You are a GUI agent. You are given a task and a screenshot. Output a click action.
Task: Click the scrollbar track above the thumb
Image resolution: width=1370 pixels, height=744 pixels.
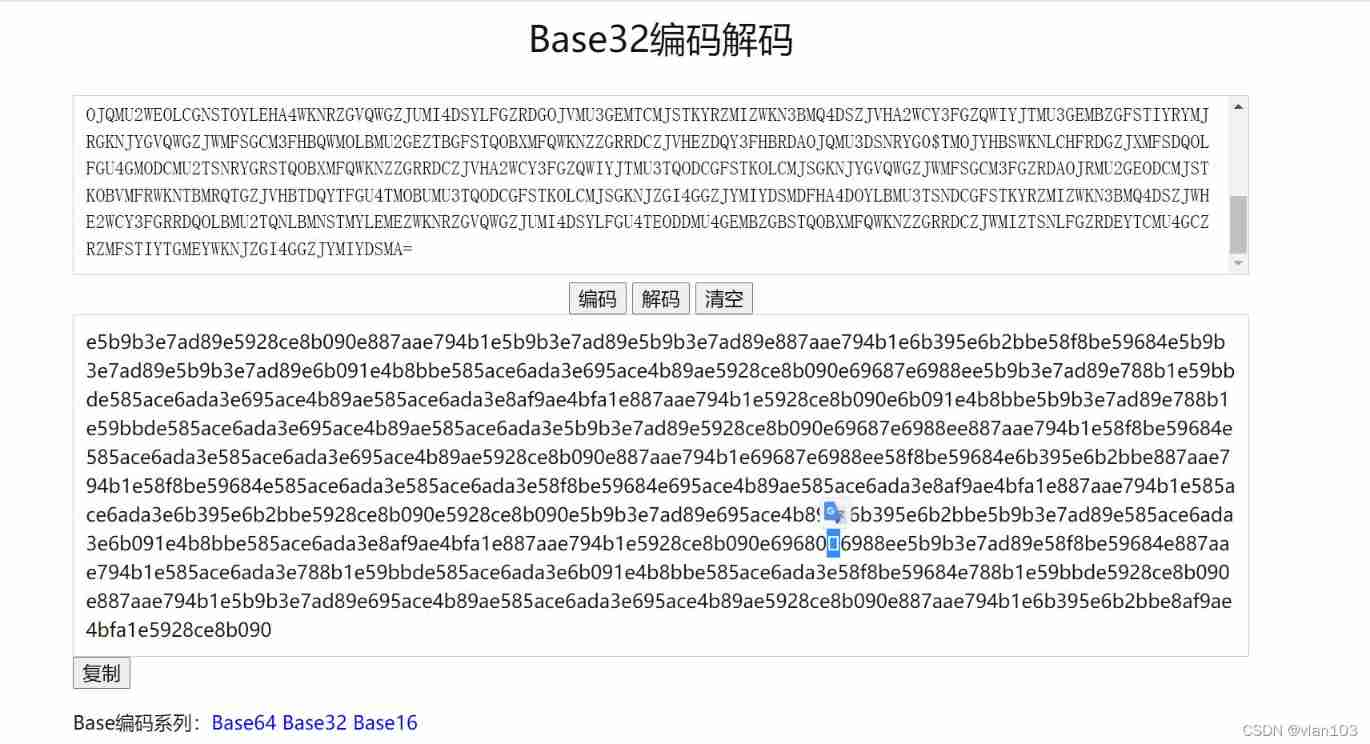coord(1239,155)
